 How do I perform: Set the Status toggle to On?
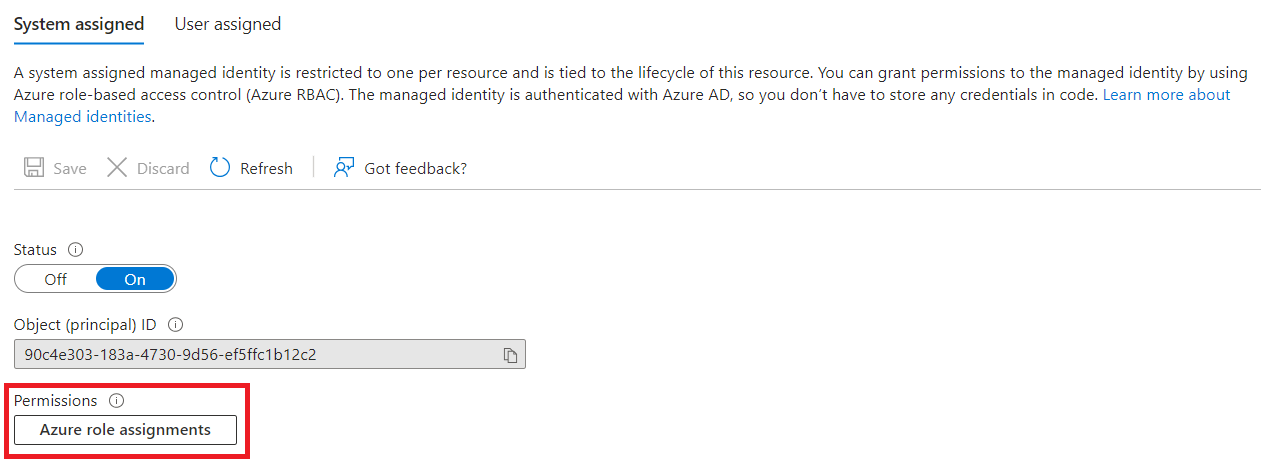pos(135,279)
